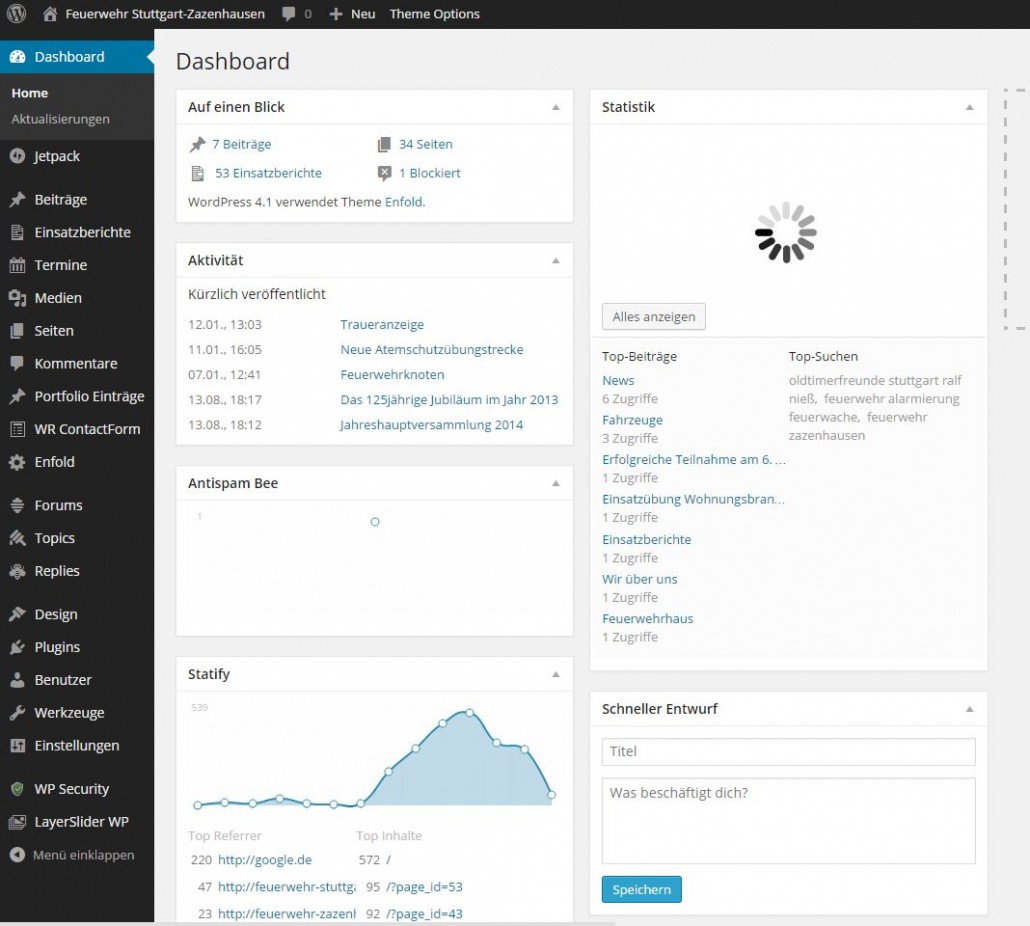Open Theme Options in the admin bar
This screenshot has width=1030, height=926.
click(434, 14)
